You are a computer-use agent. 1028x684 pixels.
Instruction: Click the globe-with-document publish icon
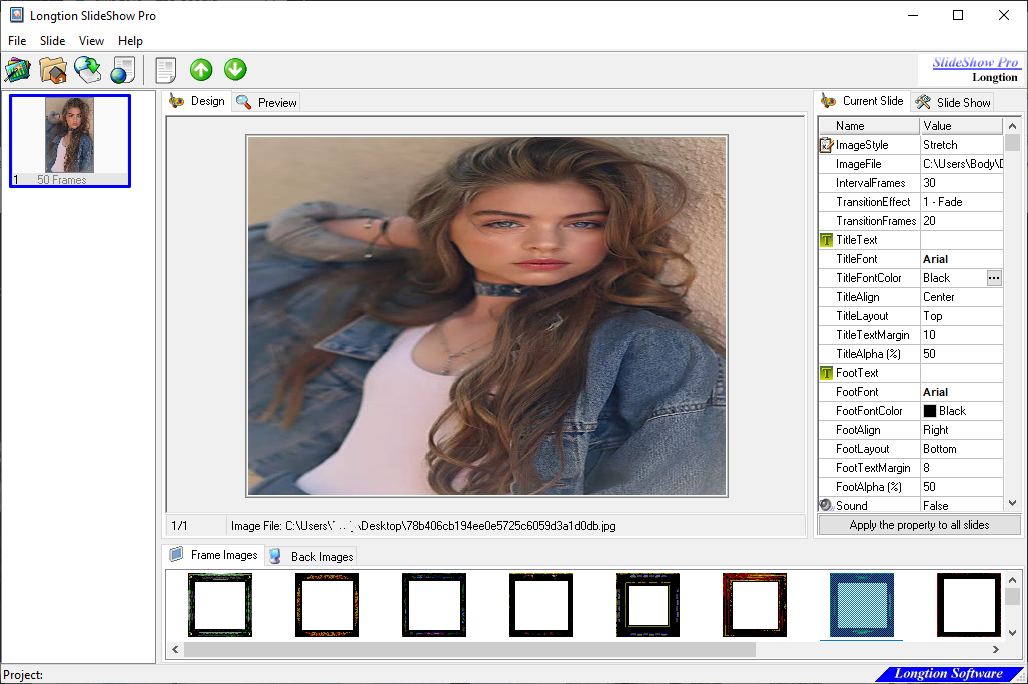click(123, 70)
